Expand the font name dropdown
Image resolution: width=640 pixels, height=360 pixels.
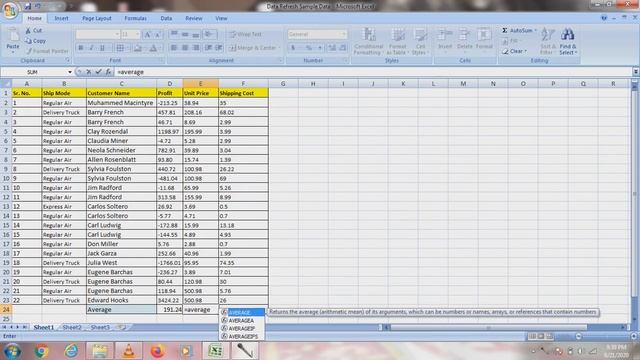coord(117,34)
